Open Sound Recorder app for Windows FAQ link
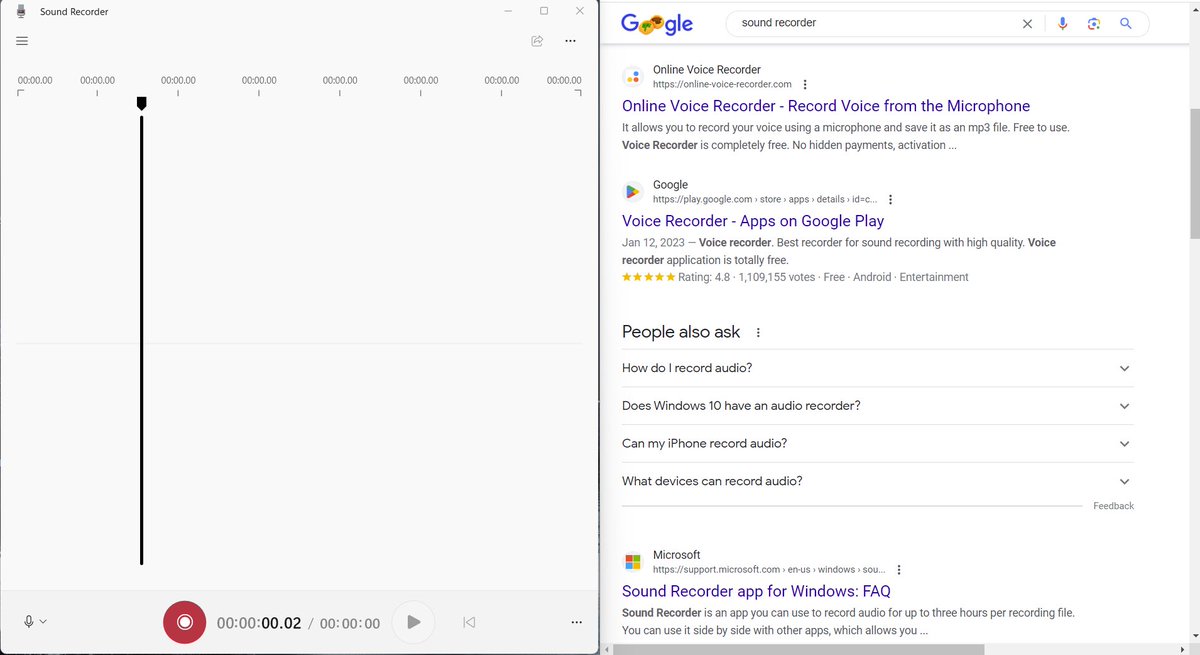The height and width of the screenshot is (655, 1200). tap(756, 591)
